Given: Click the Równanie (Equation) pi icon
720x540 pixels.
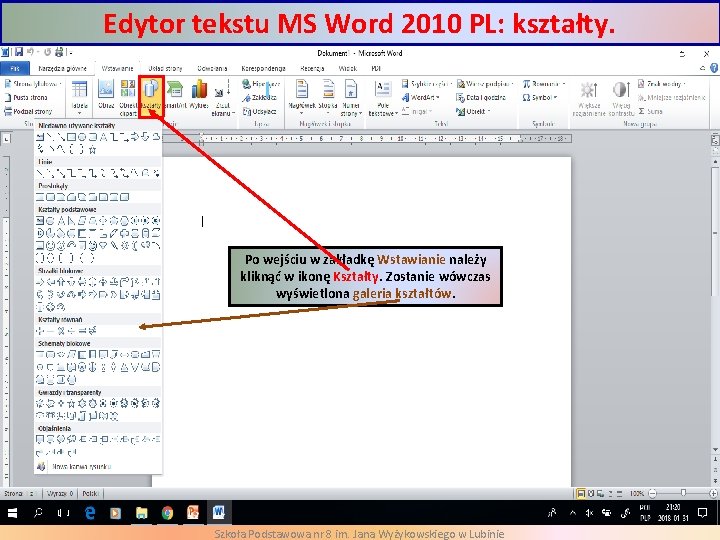Looking at the screenshot, I should (527, 84).
